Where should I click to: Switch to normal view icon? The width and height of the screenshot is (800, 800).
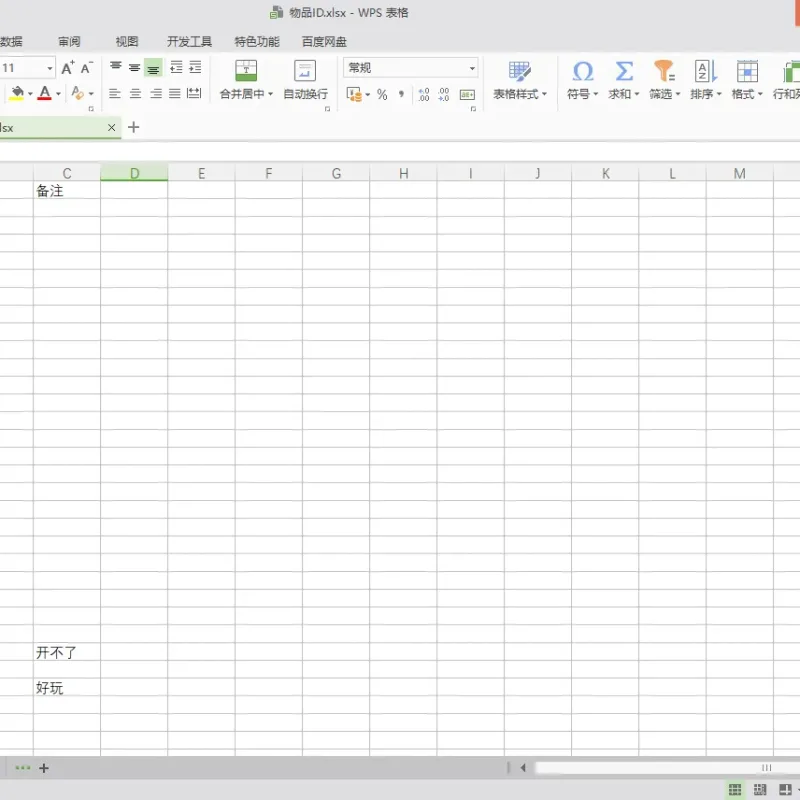point(735,789)
